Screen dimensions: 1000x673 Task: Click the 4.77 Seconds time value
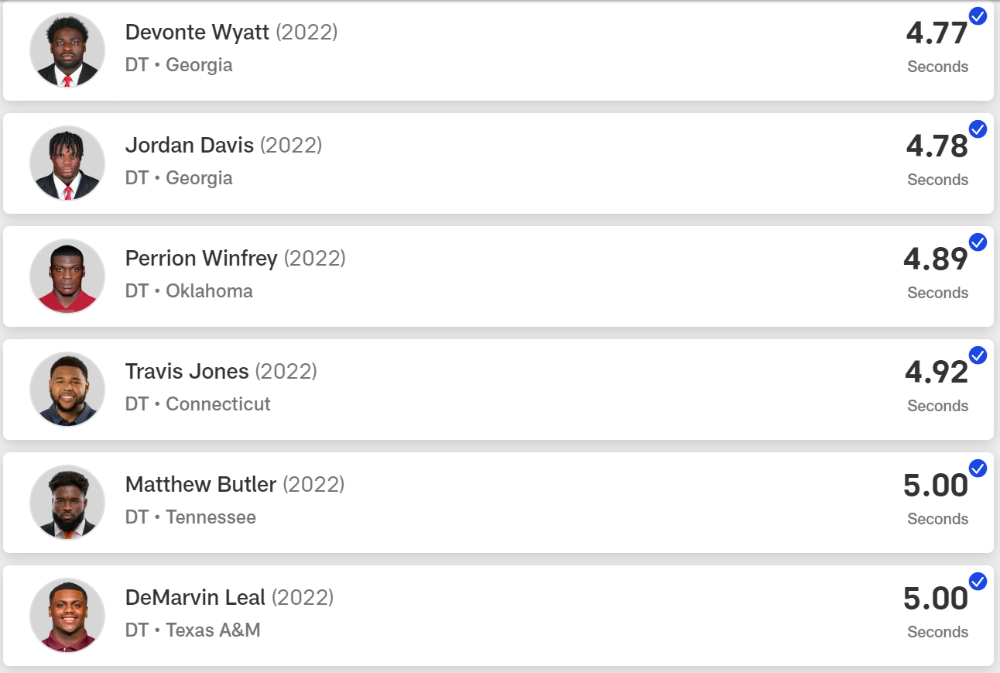937,47
